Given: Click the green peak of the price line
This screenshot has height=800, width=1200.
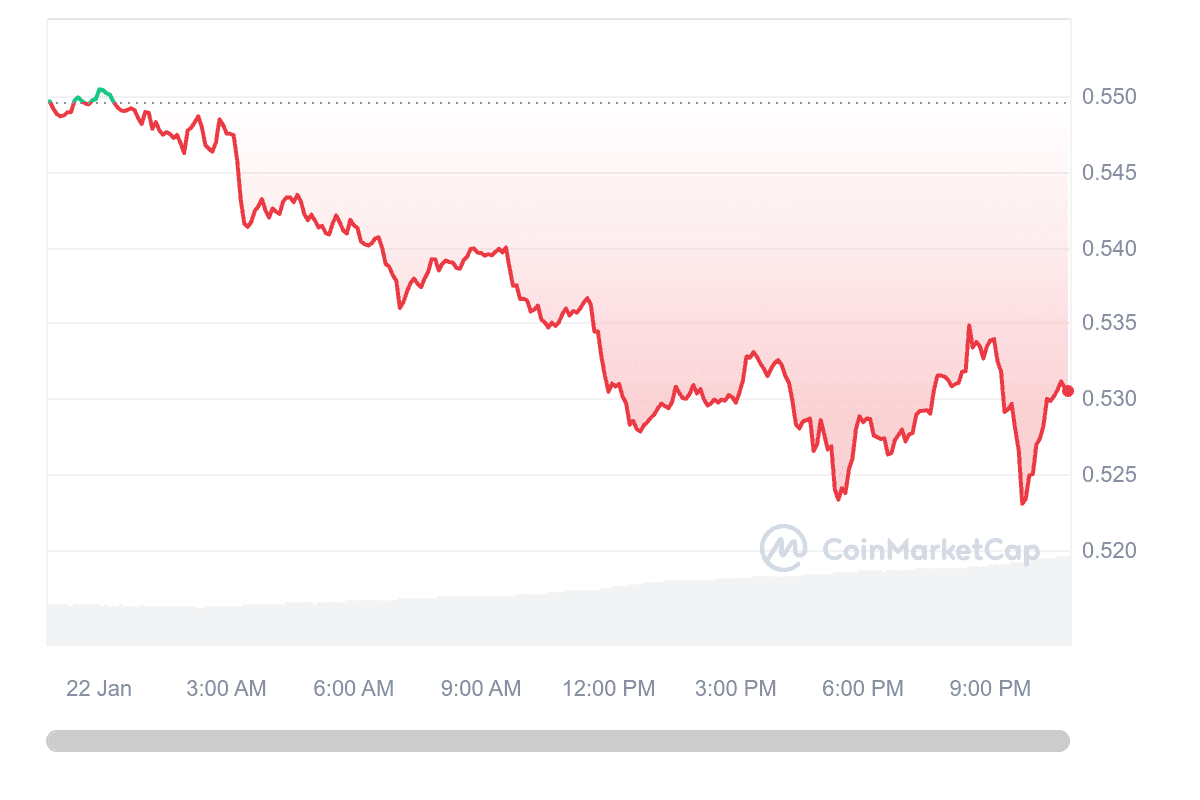Looking at the screenshot, I should pyautogui.click(x=101, y=90).
